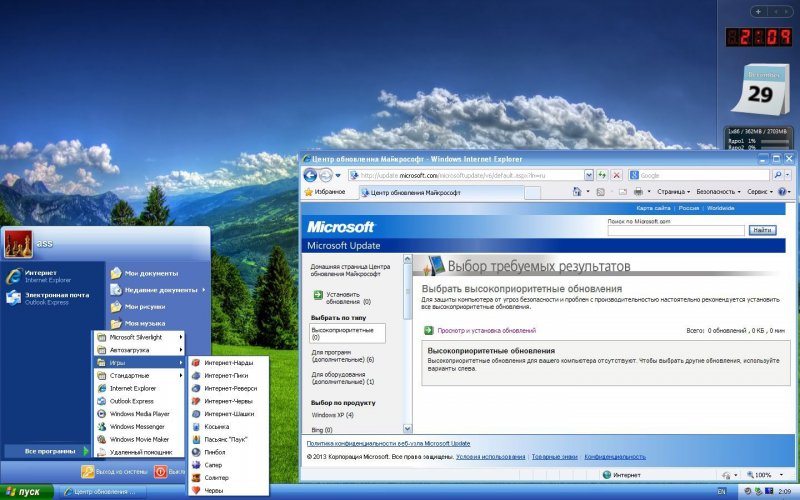Launch Интернет-Пики game
Viewport: 800px width, 500px height.
(229, 376)
